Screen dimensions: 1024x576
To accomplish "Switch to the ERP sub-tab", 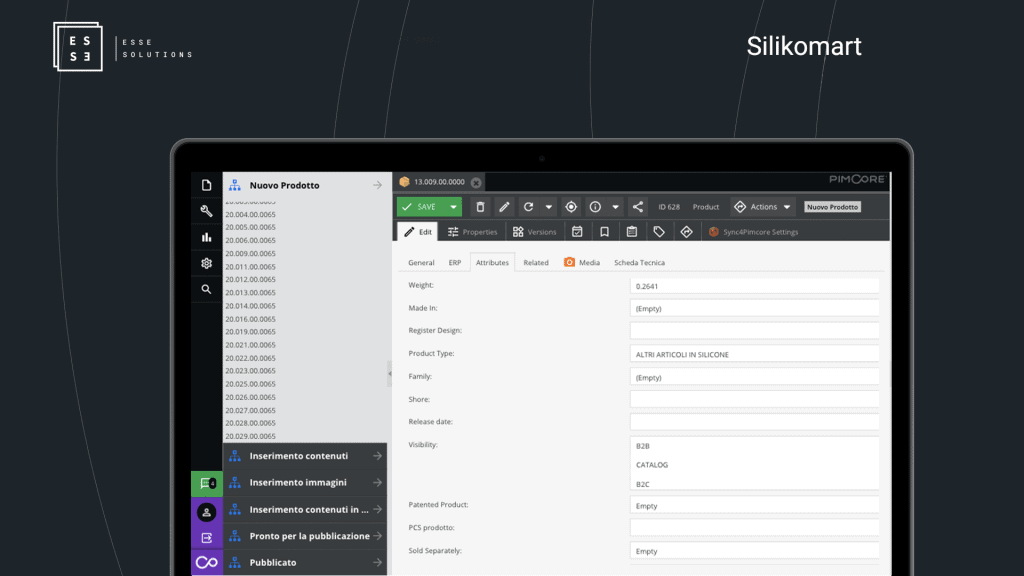I will point(455,263).
